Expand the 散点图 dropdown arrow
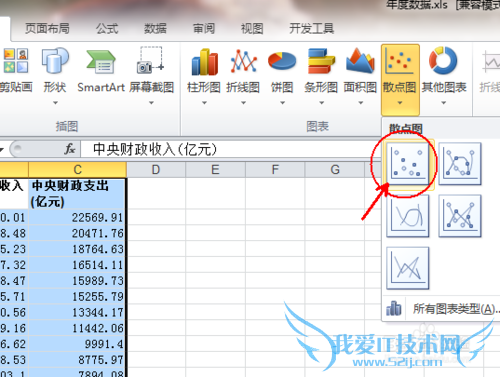 tap(400, 103)
